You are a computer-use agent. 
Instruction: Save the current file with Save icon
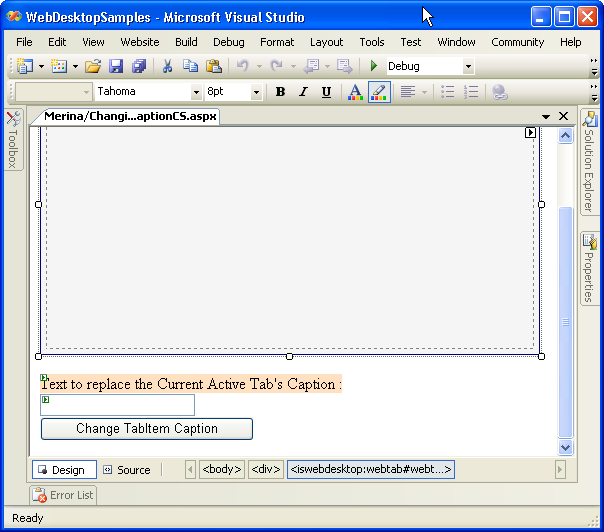[x=116, y=66]
